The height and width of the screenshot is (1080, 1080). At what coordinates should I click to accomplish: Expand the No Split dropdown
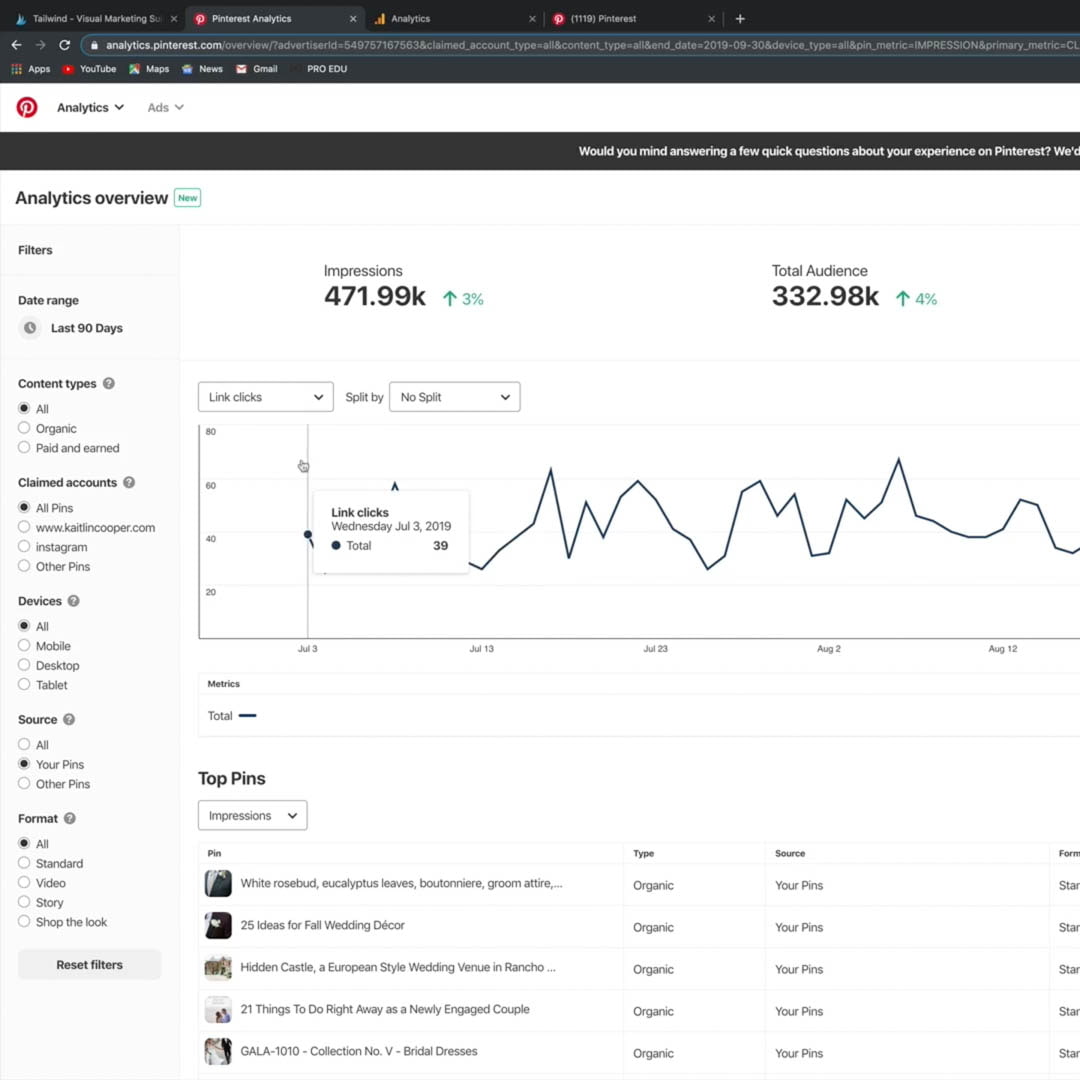coord(455,397)
